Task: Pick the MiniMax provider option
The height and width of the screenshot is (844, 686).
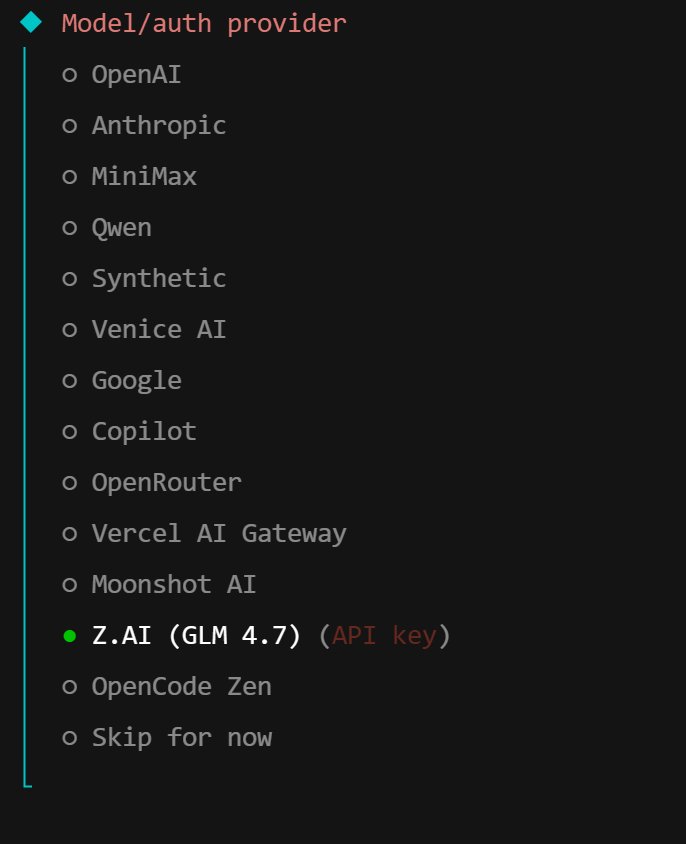Action: (144, 176)
